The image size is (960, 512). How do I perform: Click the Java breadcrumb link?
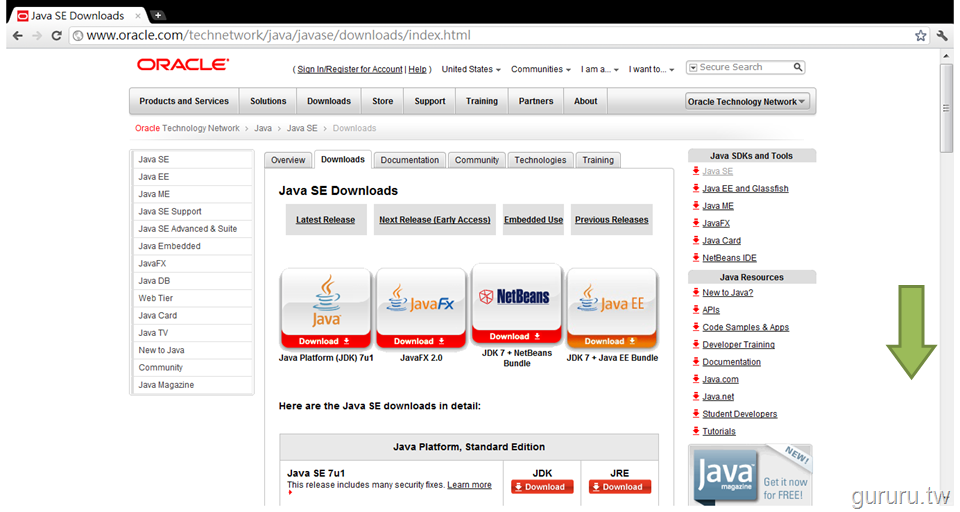pos(263,129)
